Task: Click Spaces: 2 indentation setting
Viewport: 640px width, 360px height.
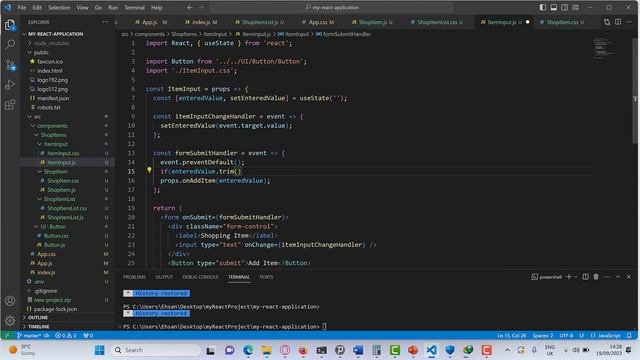Action: tap(542, 336)
